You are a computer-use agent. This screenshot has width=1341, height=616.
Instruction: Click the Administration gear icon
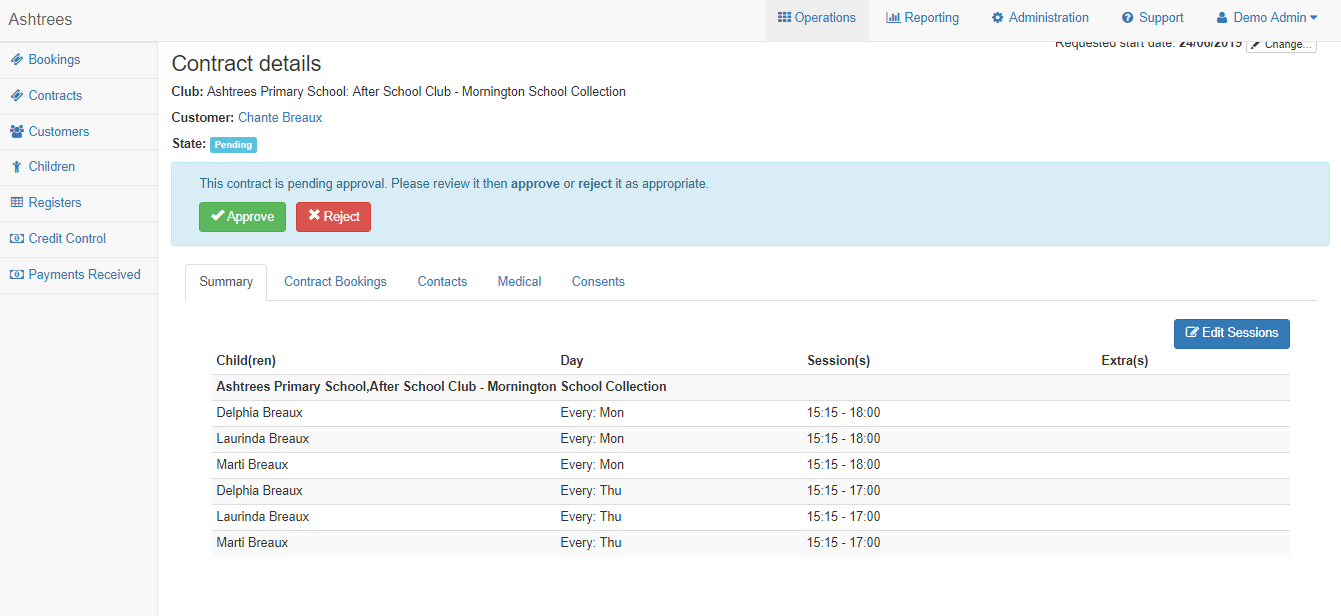coord(997,18)
